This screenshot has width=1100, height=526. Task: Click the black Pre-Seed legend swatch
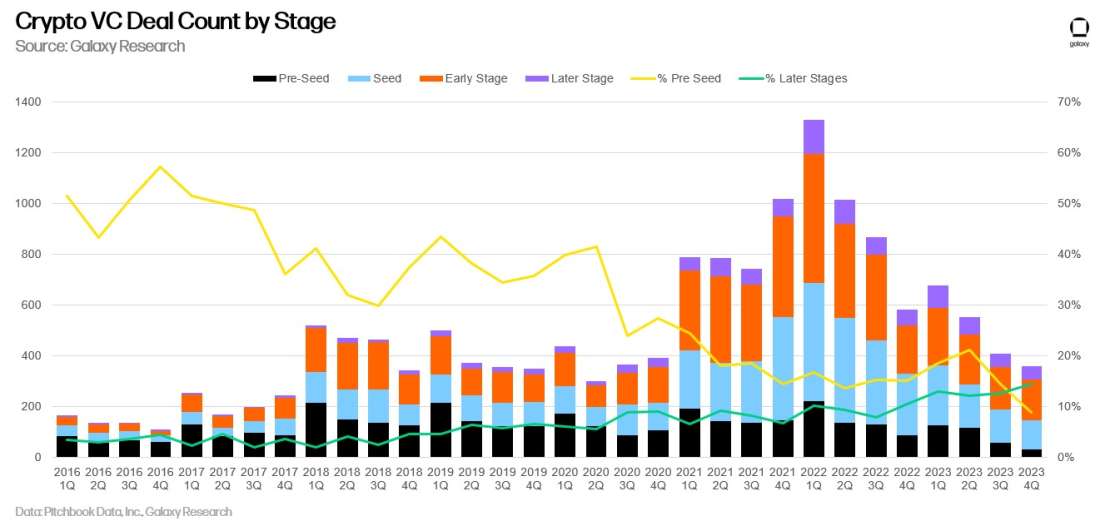pos(264,79)
